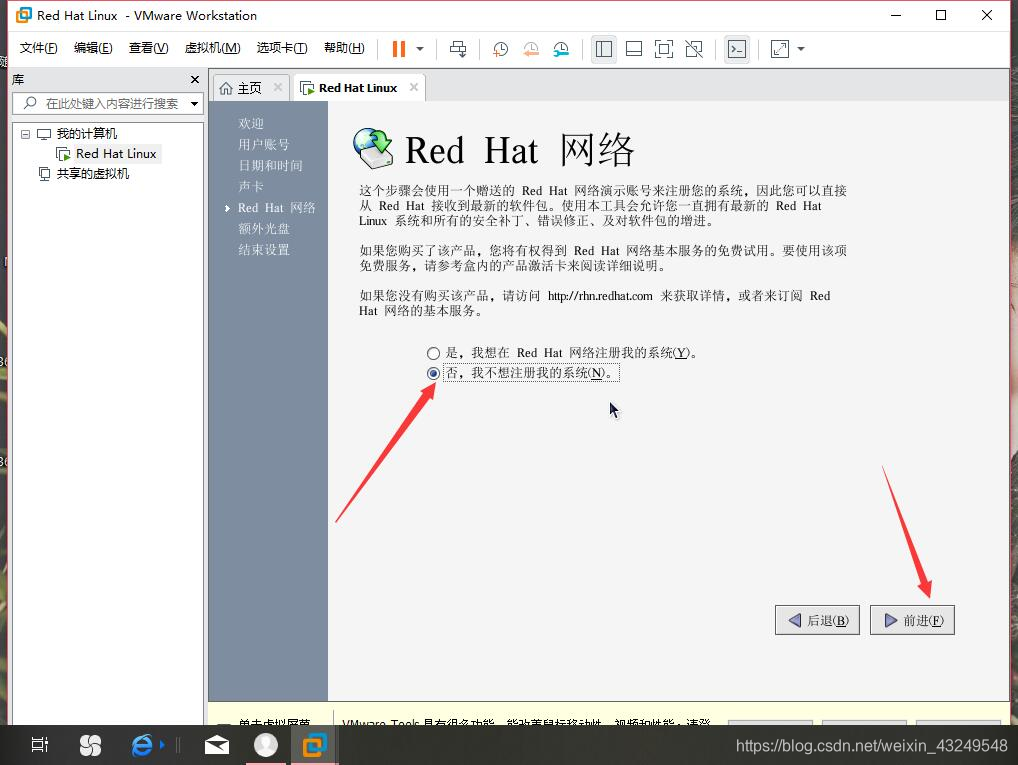Click 额外光盘 in the setup steps

click(264, 229)
